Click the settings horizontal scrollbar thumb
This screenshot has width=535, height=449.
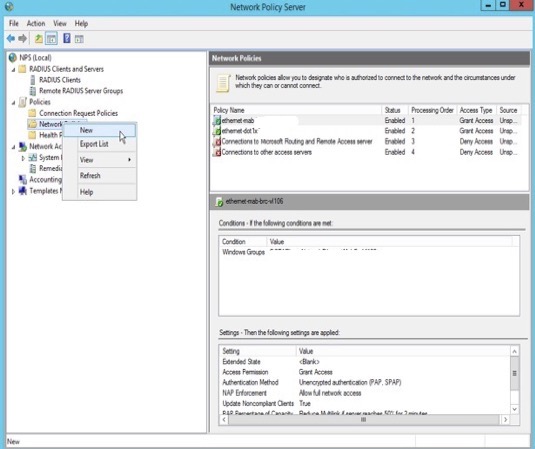pyautogui.click(x=363, y=420)
